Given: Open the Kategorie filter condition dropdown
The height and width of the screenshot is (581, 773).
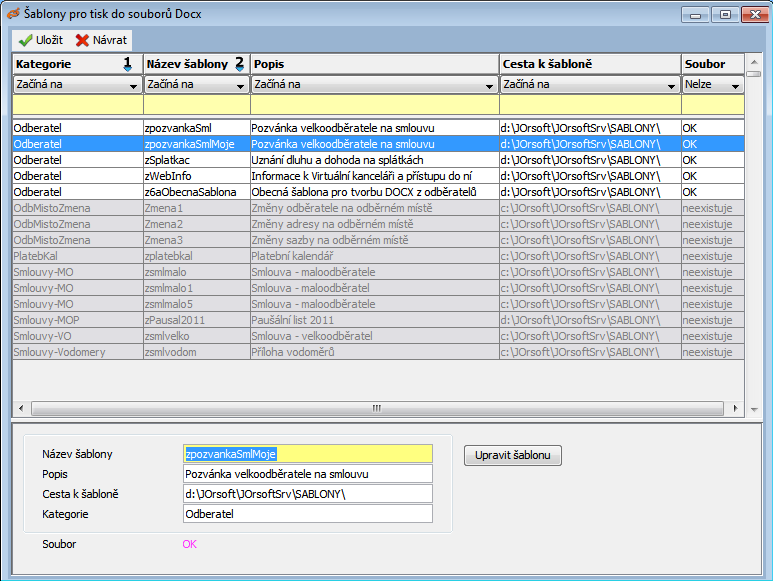Looking at the screenshot, I should [135, 85].
